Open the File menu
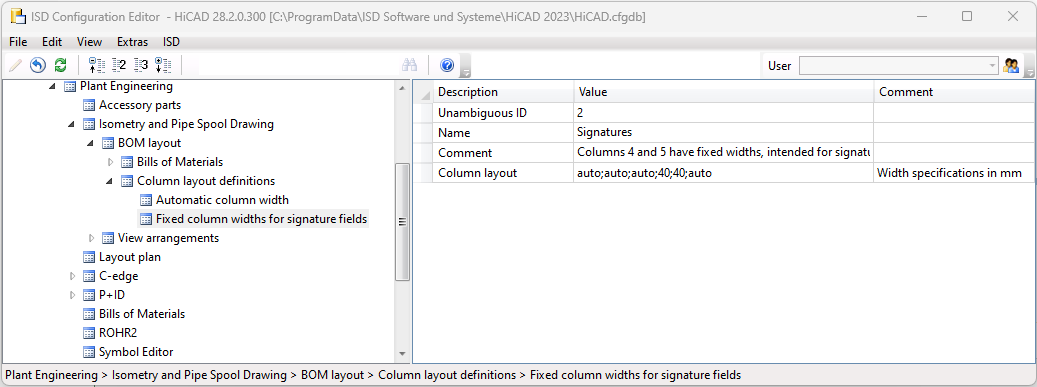 pos(18,42)
